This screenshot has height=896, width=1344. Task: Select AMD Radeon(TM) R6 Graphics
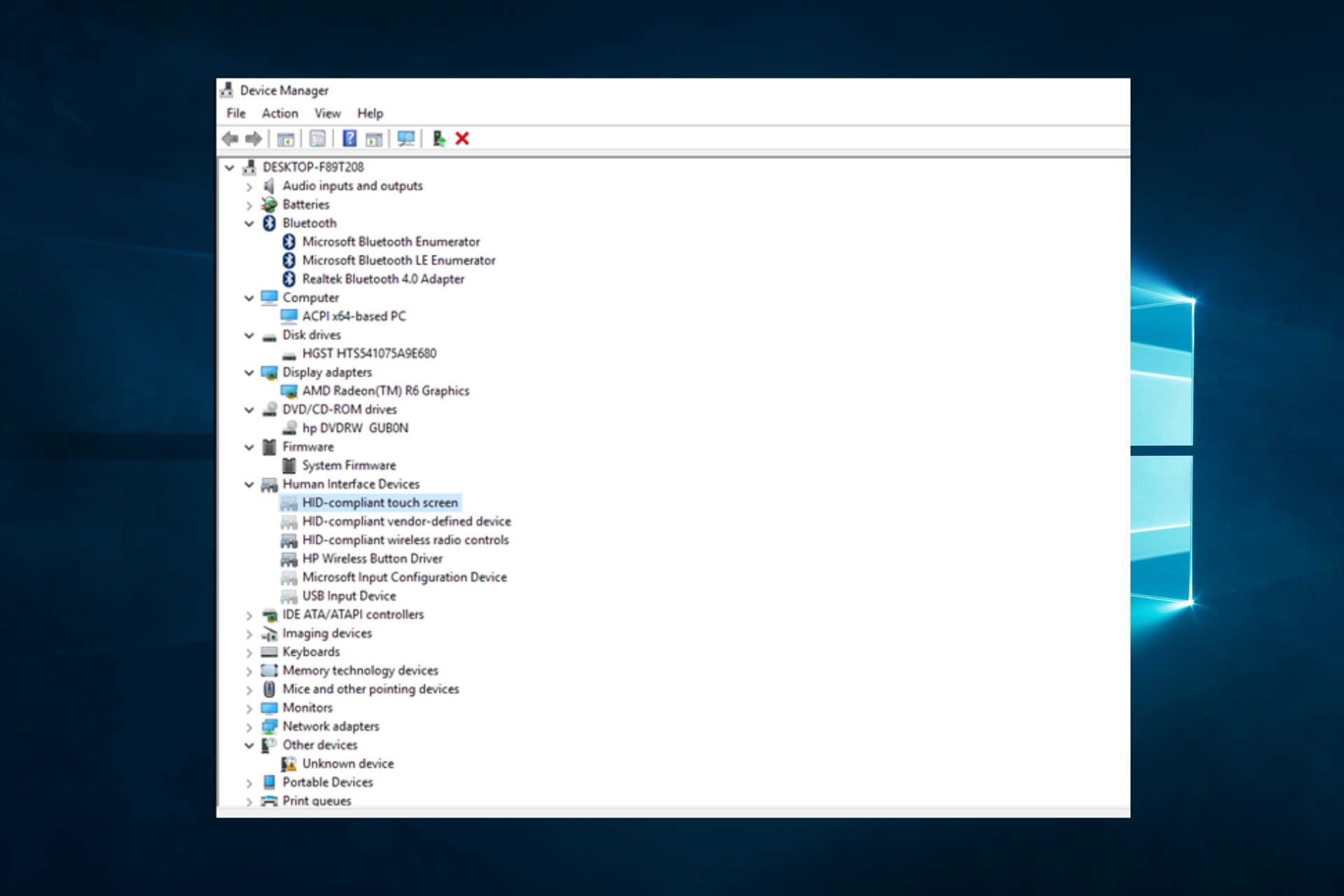pos(385,391)
